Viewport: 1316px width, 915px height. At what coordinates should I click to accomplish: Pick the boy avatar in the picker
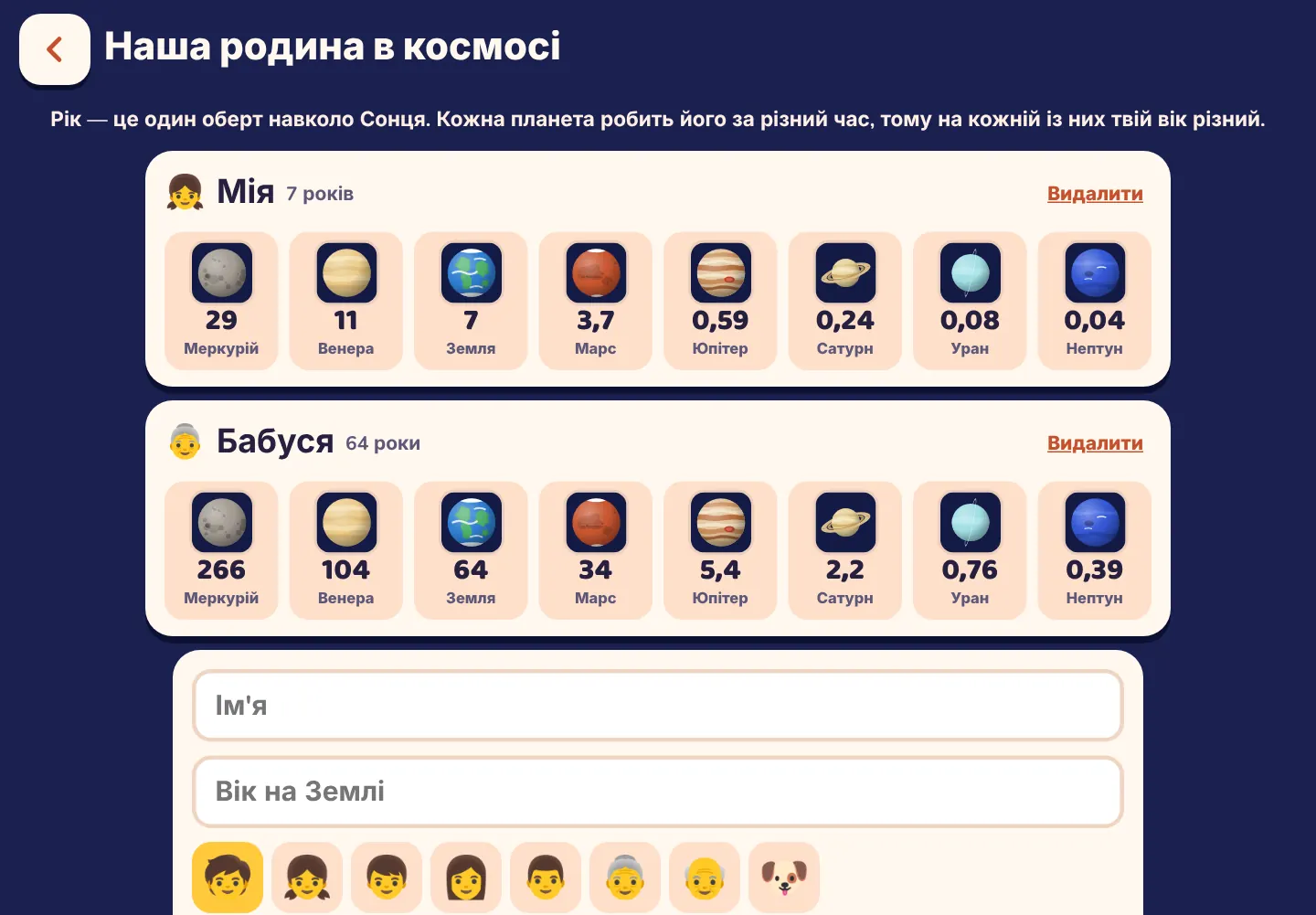[387, 878]
